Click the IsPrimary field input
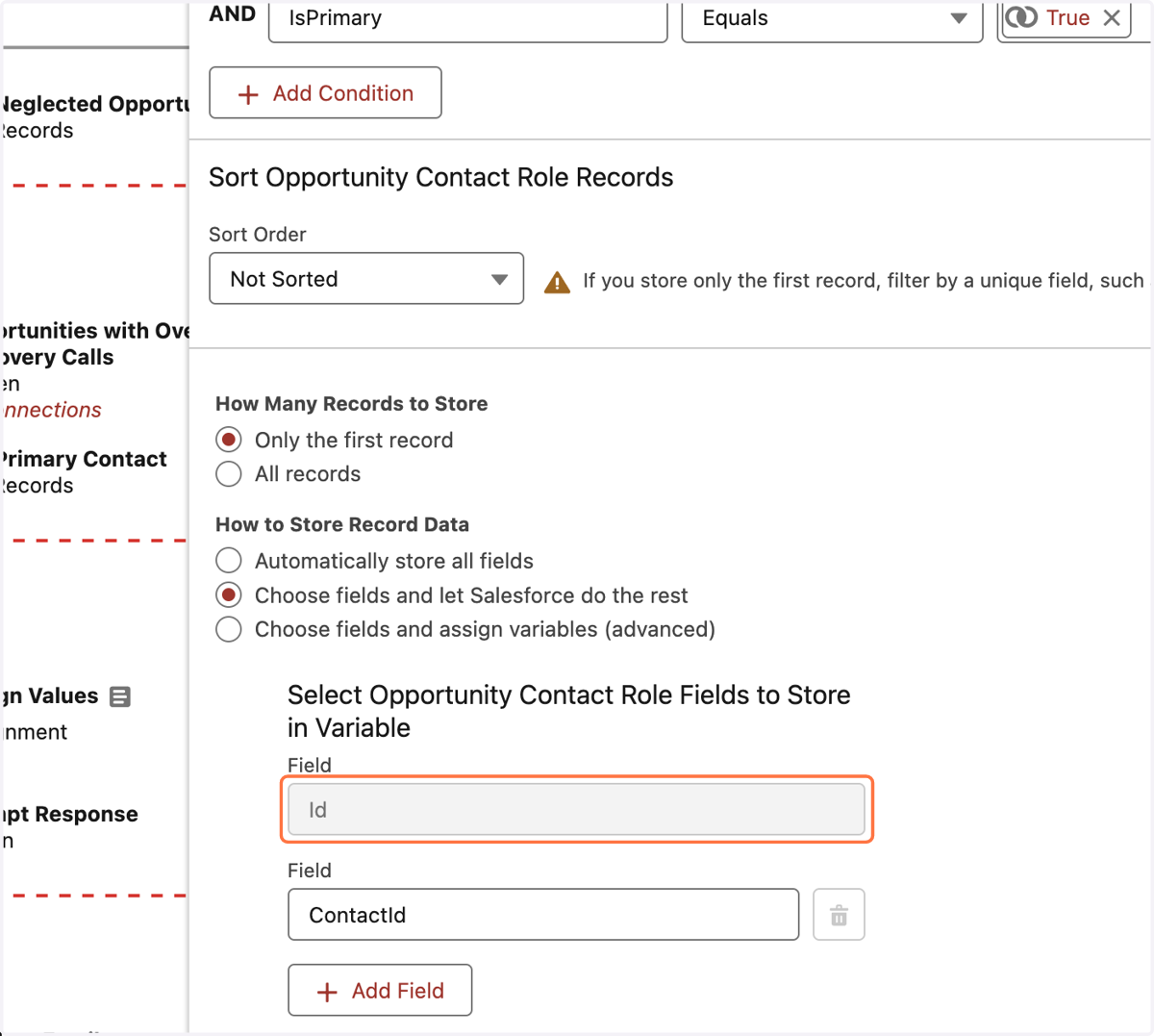Image resolution: width=1154 pixels, height=1036 pixels. [x=468, y=19]
